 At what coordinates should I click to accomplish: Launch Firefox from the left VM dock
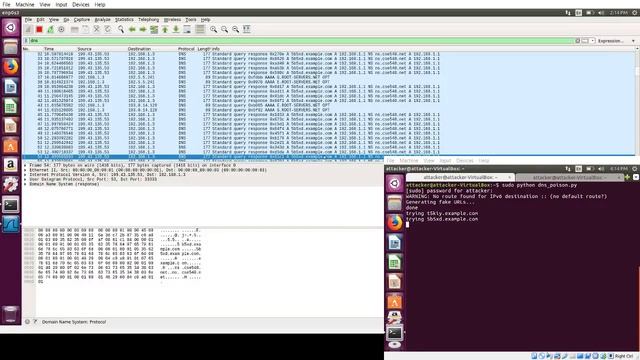click(x=11, y=67)
